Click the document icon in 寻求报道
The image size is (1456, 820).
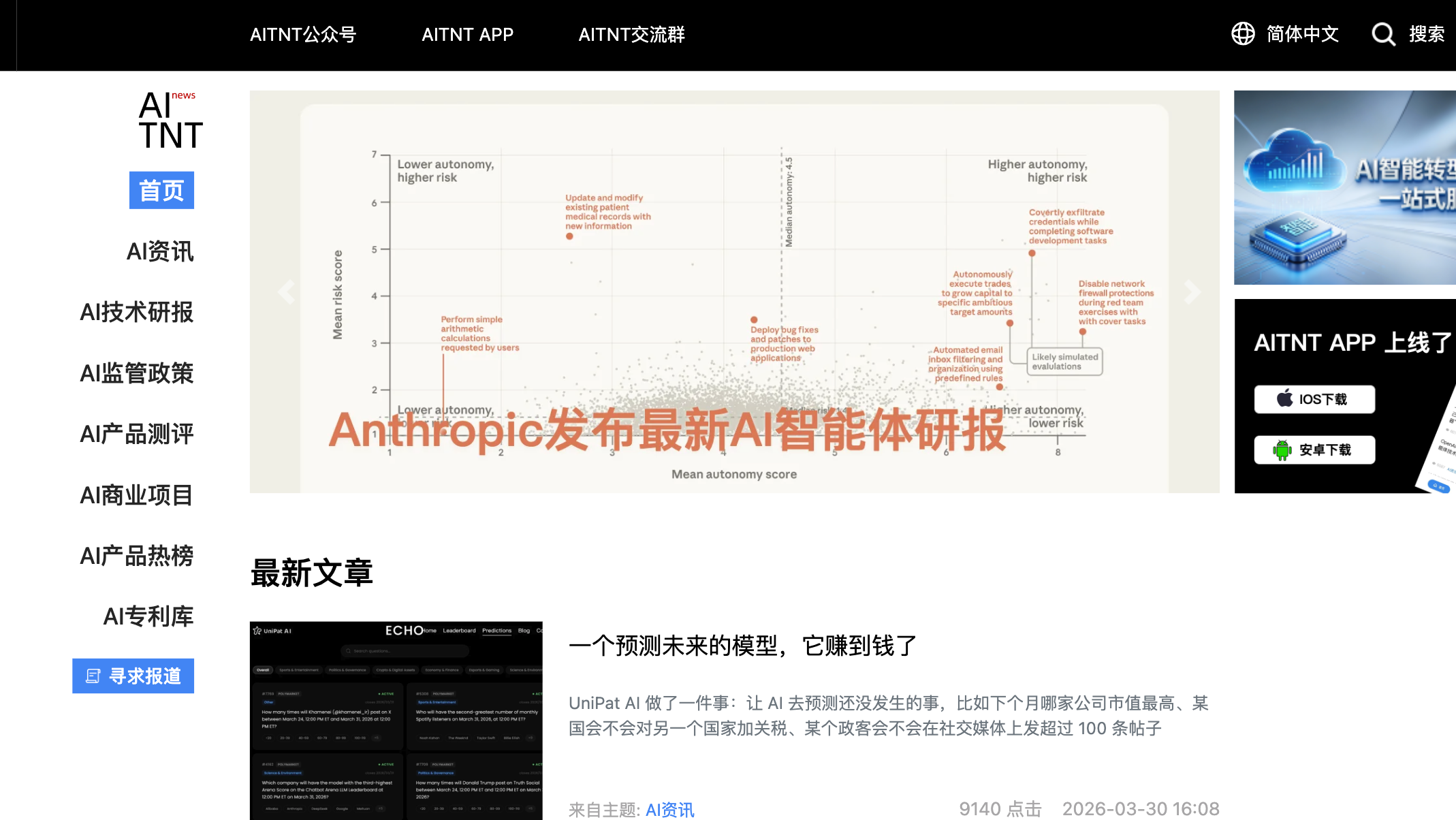pyautogui.click(x=93, y=676)
